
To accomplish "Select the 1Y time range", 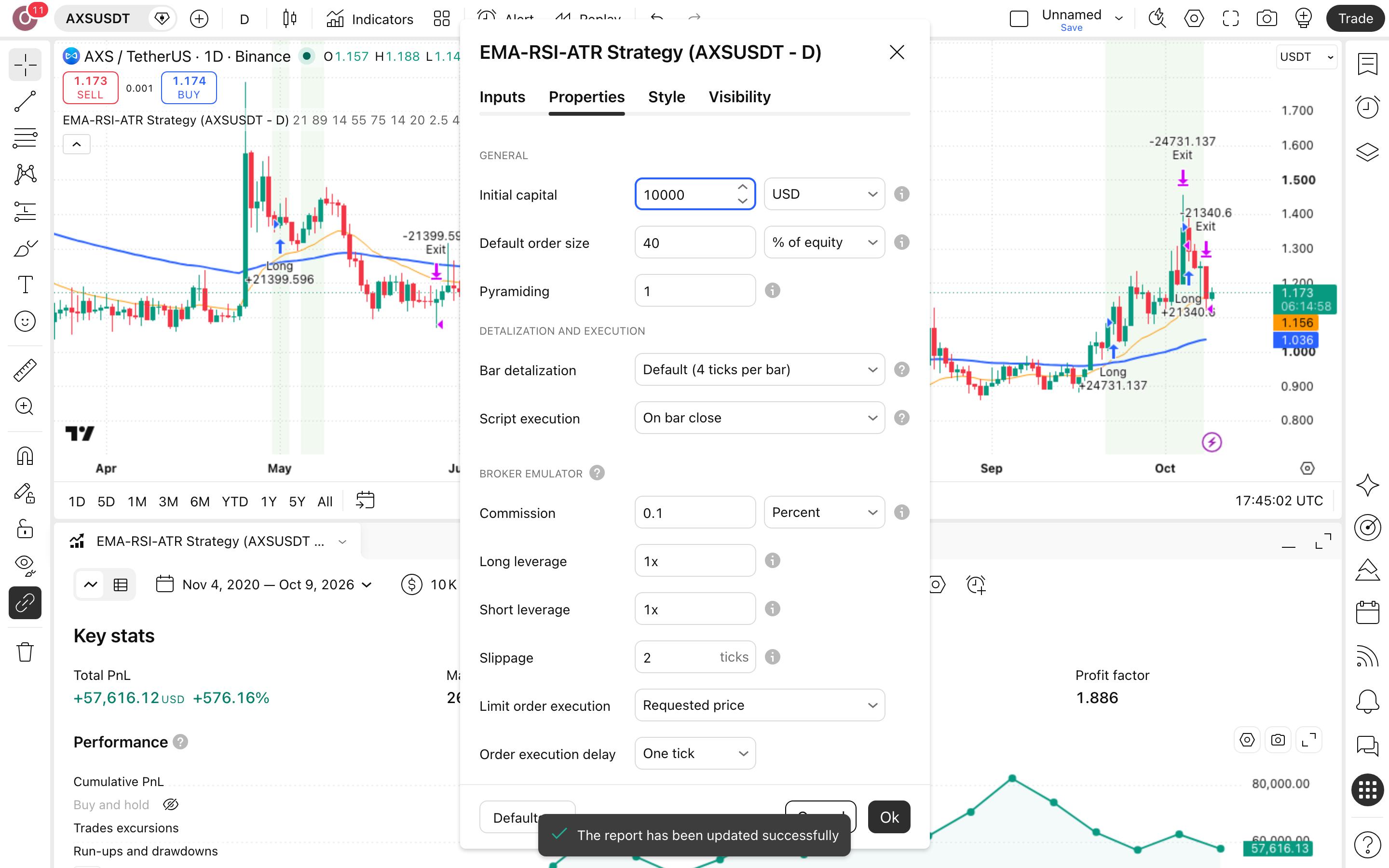I will 269,502.
